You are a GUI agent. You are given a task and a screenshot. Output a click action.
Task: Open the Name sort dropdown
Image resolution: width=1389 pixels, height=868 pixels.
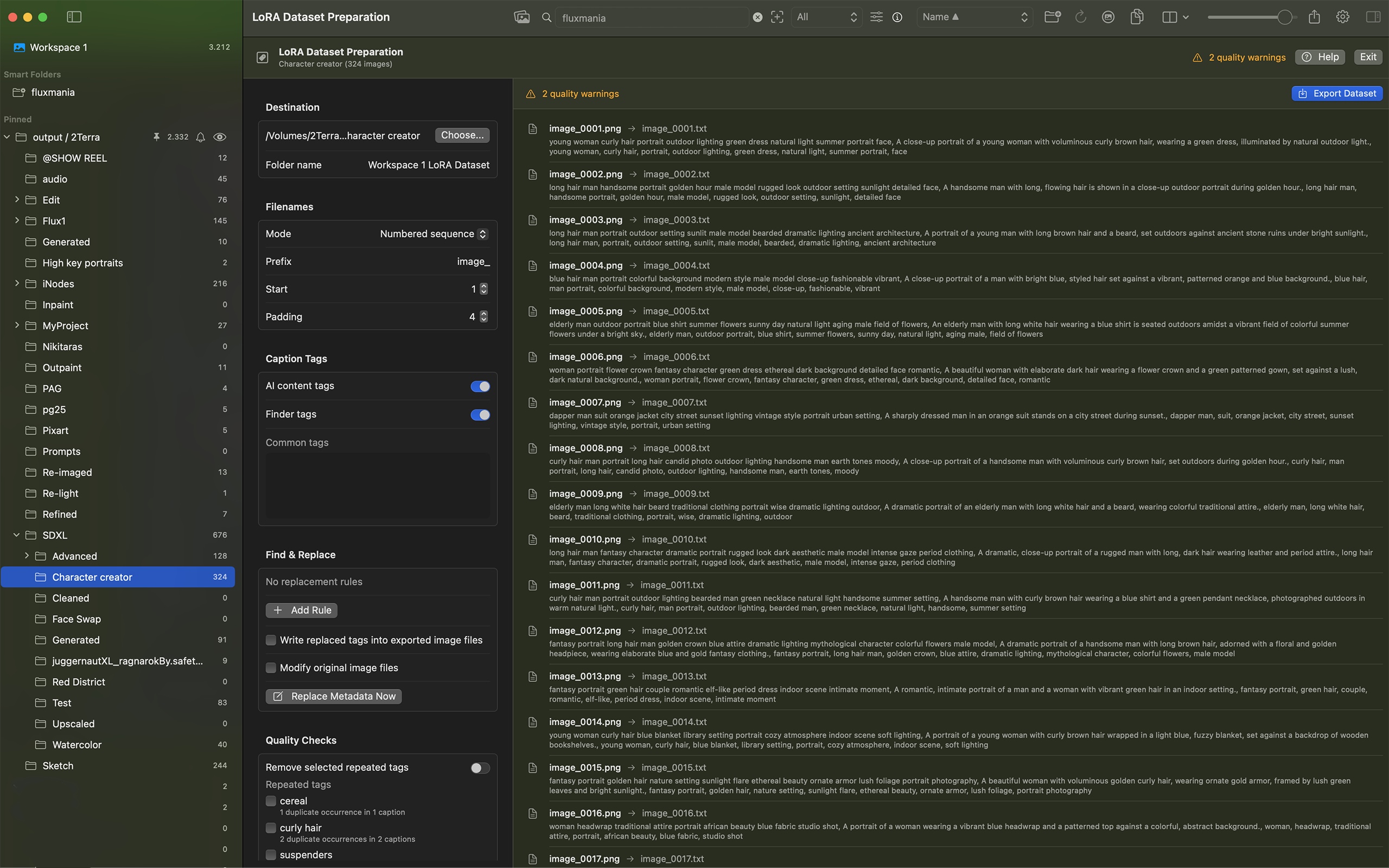tap(974, 17)
